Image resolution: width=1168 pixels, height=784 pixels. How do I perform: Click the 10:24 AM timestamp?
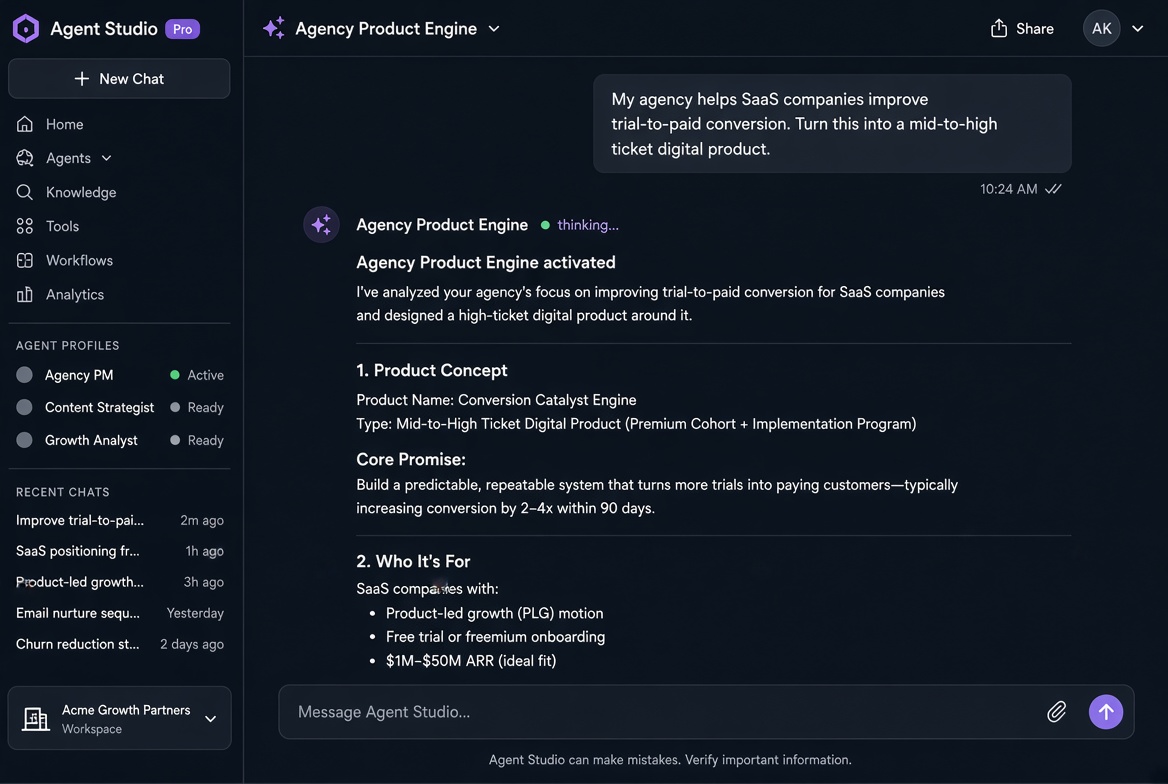point(1009,189)
